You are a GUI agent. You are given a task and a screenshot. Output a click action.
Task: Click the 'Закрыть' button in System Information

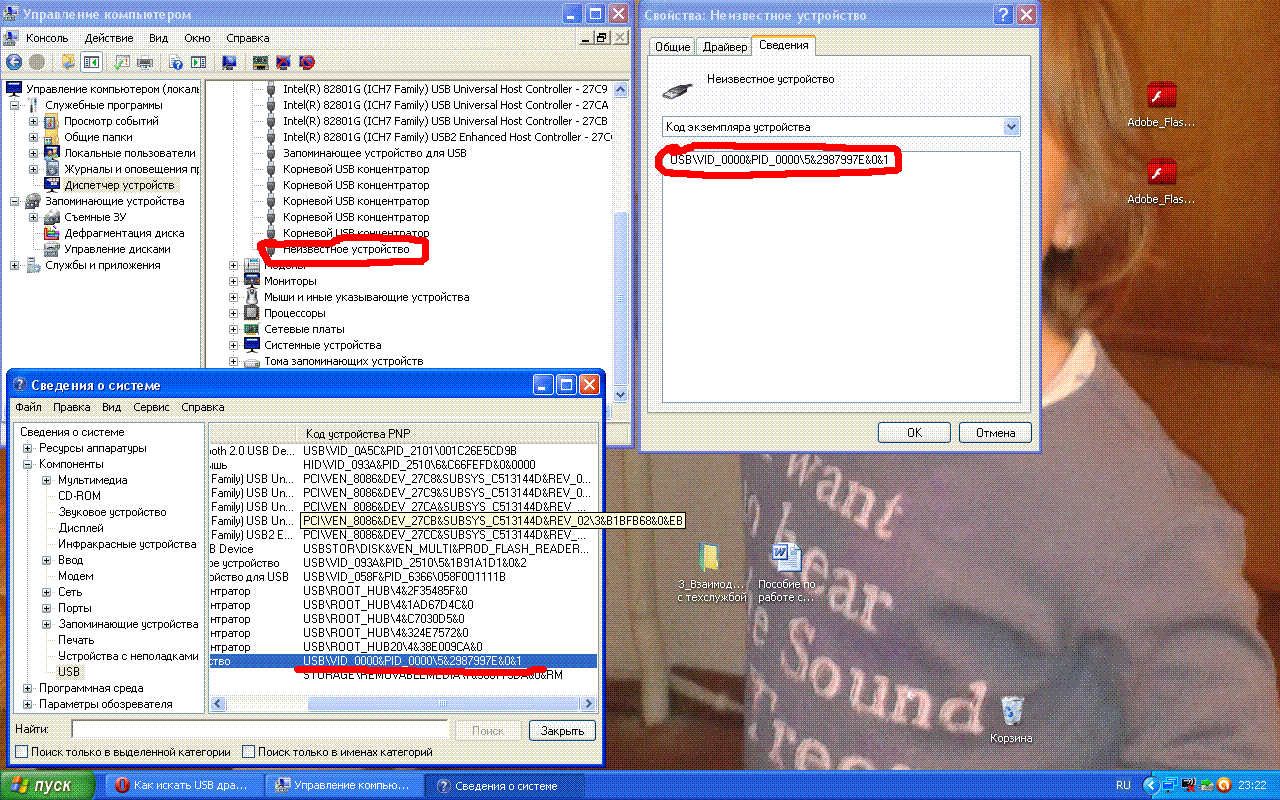[x=562, y=731]
